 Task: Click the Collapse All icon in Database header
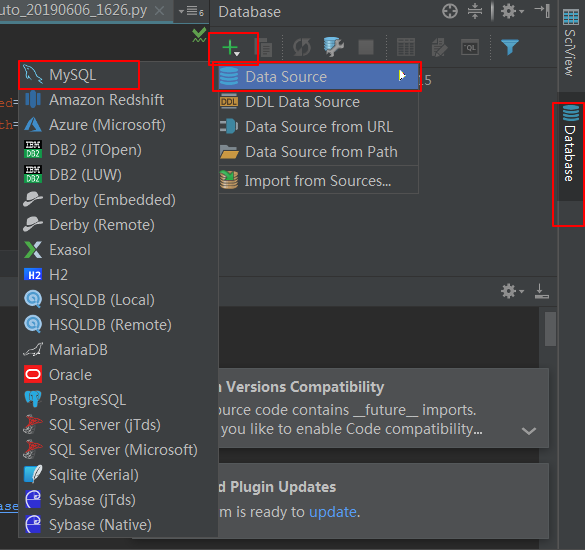pos(475,11)
